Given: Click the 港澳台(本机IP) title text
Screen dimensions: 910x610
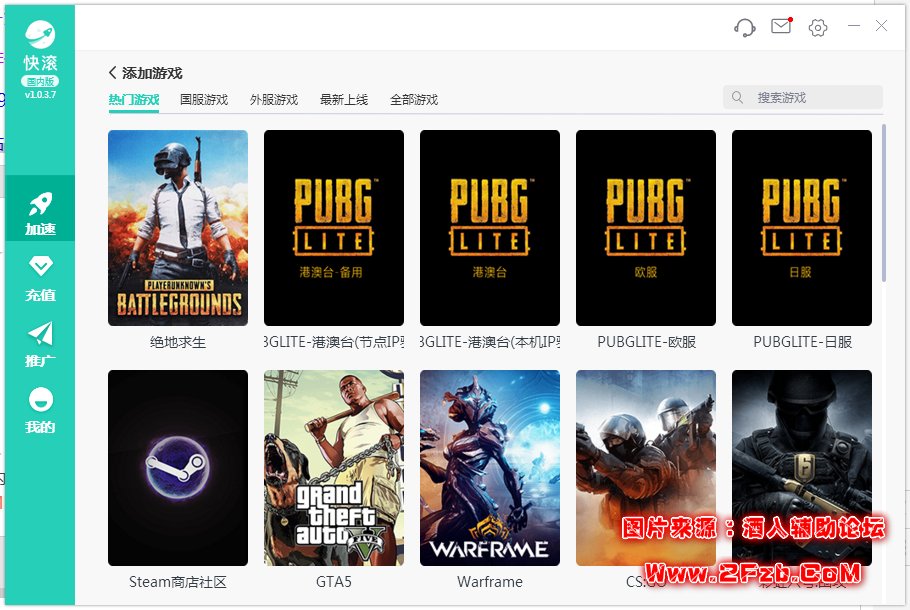Looking at the screenshot, I should pyautogui.click(x=490, y=342).
